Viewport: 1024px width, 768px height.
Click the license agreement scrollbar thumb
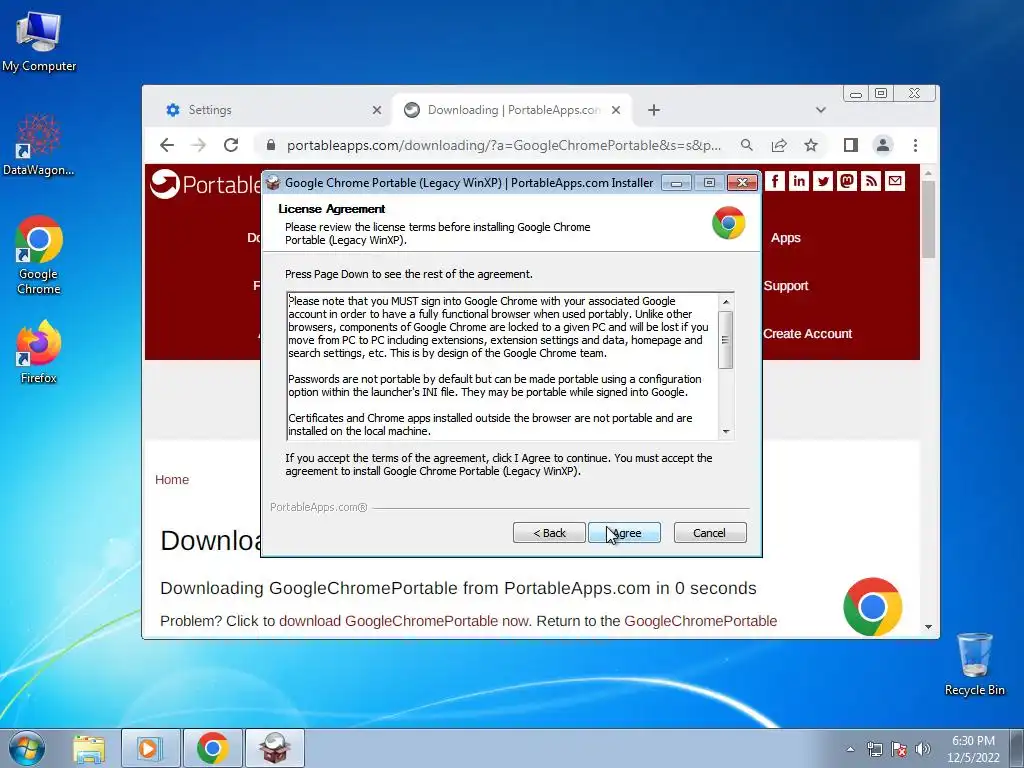point(726,340)
